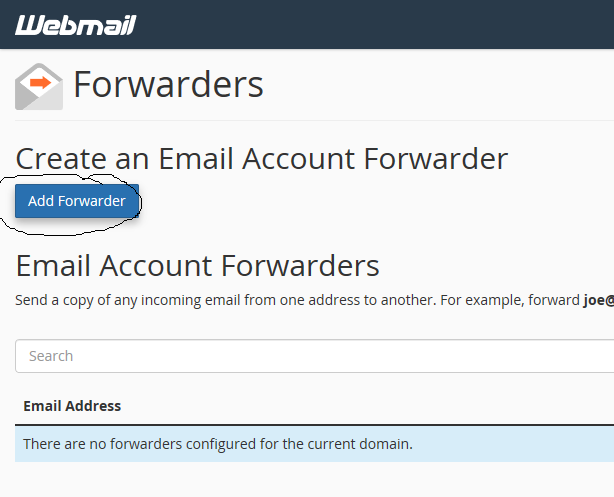Click the bold joe@ example address

tap(598, 300)
